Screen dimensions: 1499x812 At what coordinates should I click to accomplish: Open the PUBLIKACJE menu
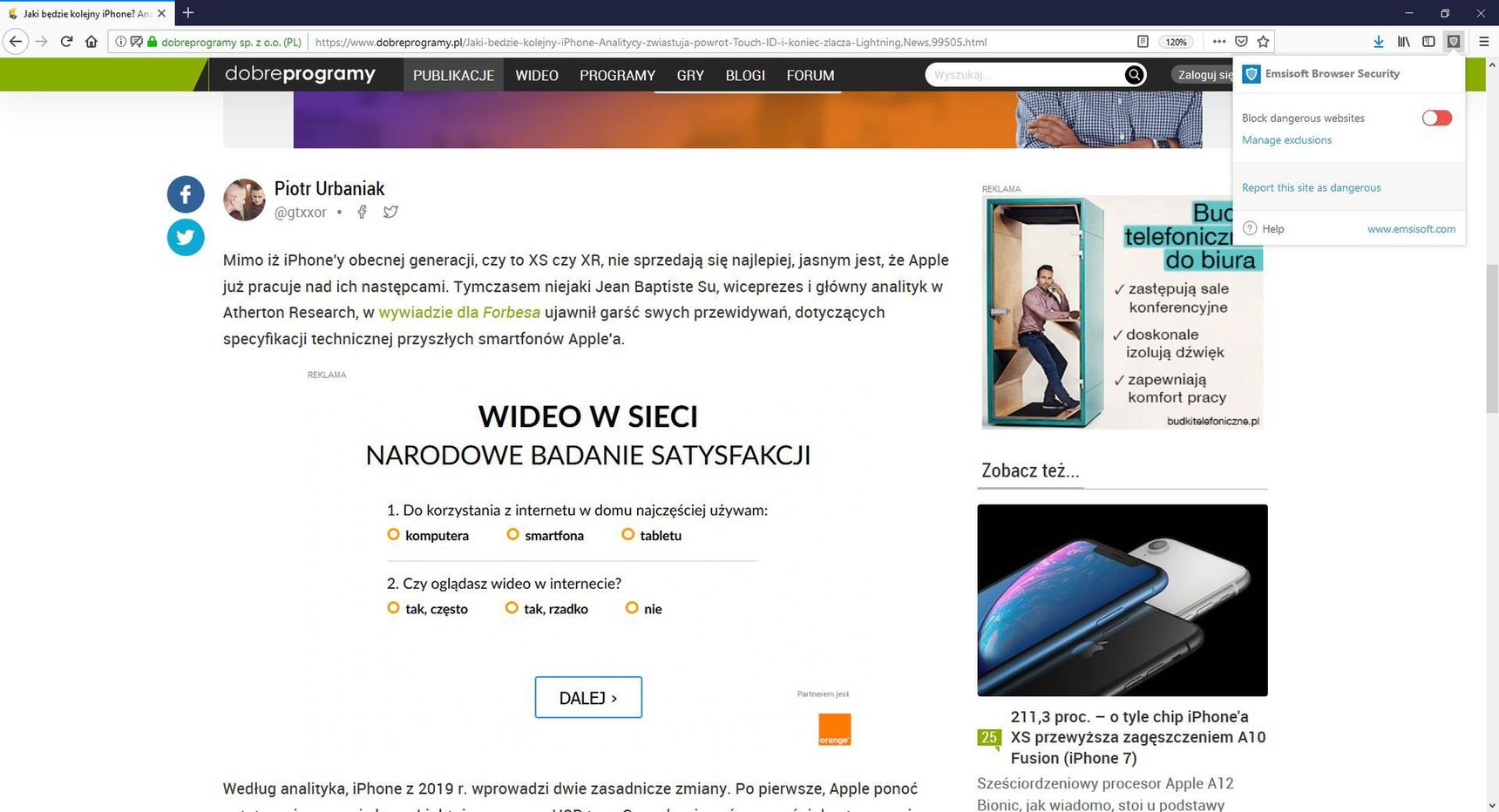453,75
